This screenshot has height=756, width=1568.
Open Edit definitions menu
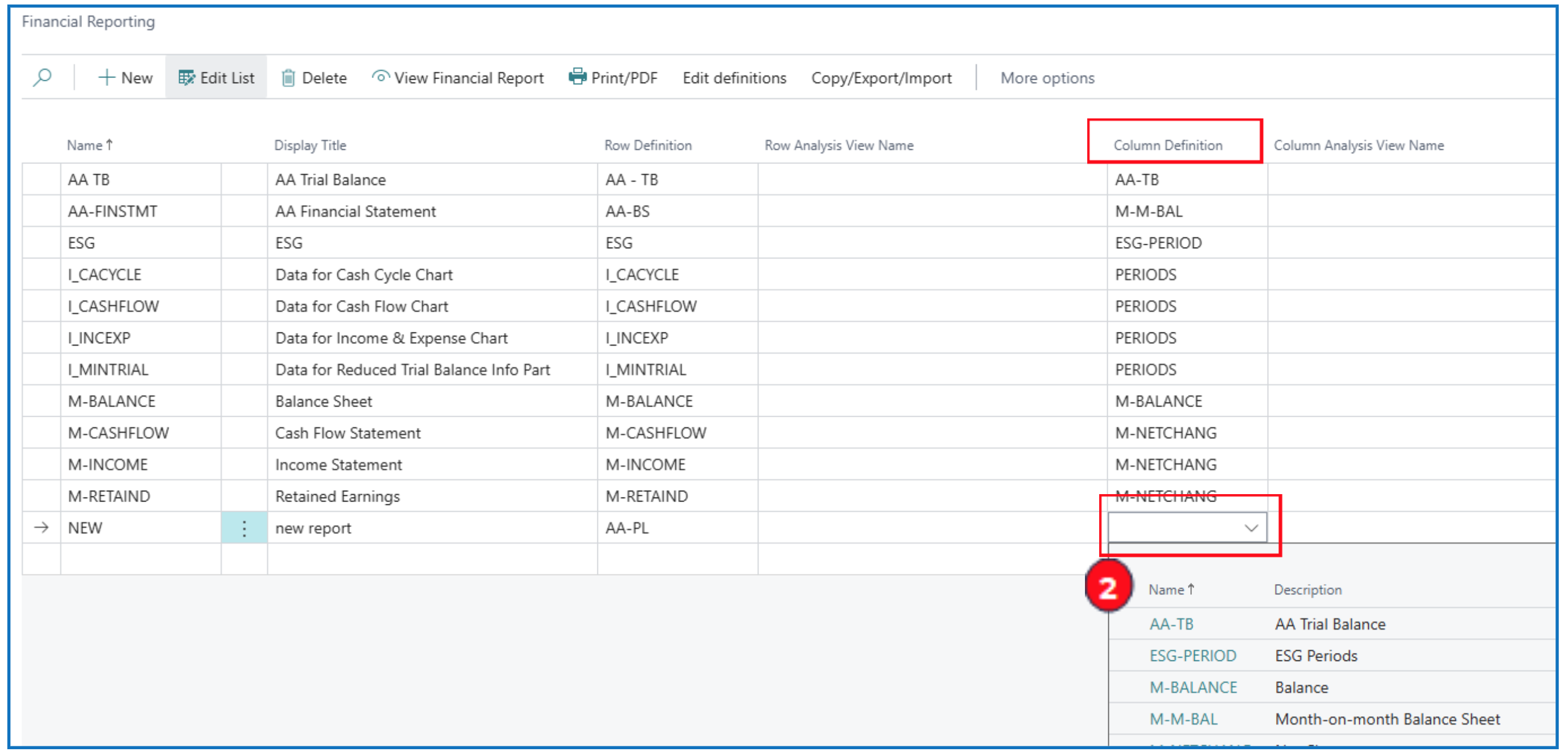tap(734, 78)
